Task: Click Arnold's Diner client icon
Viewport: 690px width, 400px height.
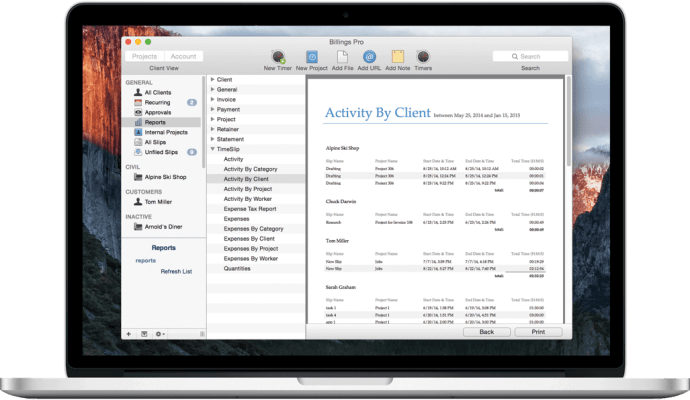Action: point(138,227)
